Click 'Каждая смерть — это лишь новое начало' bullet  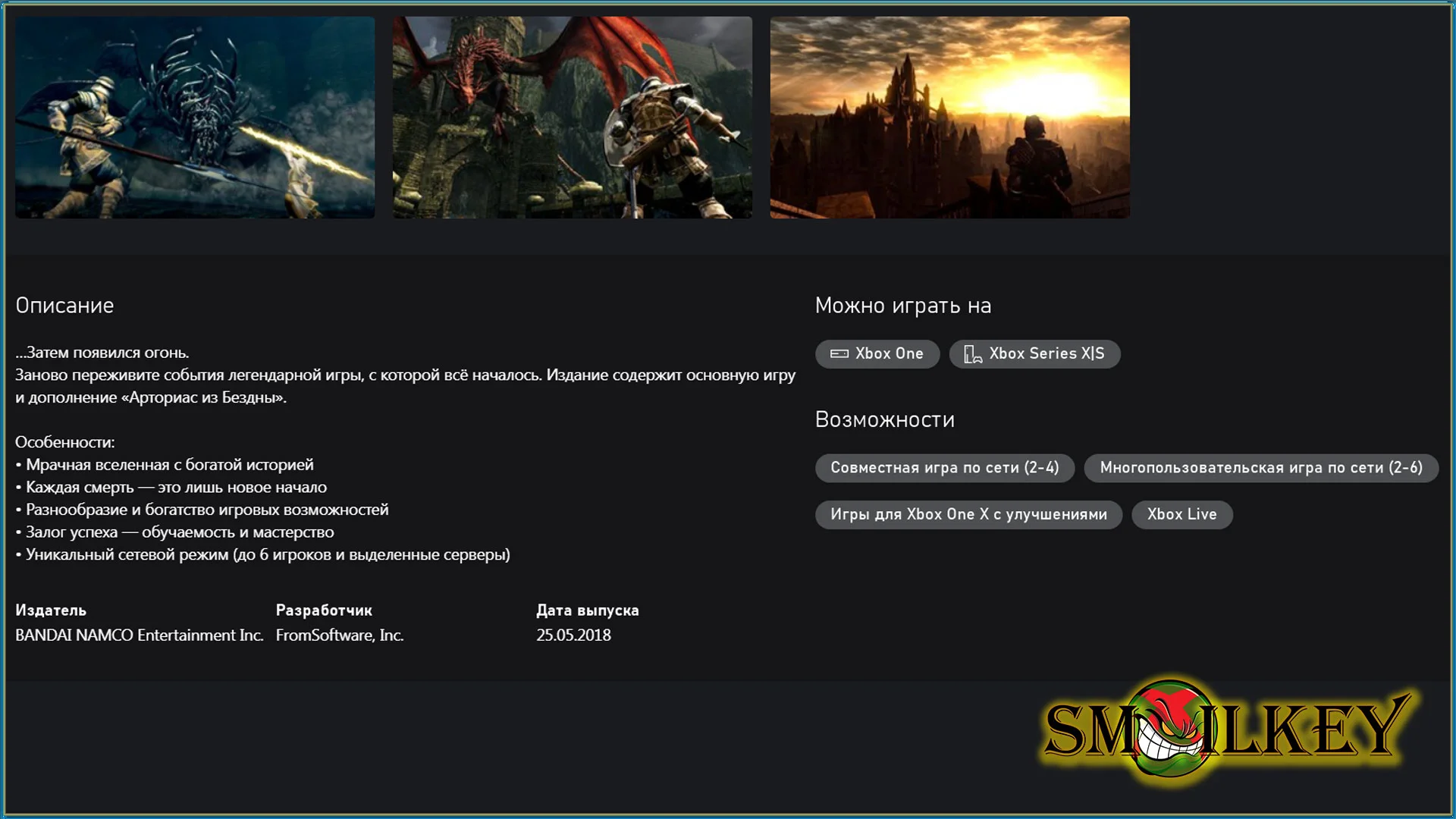171,488
